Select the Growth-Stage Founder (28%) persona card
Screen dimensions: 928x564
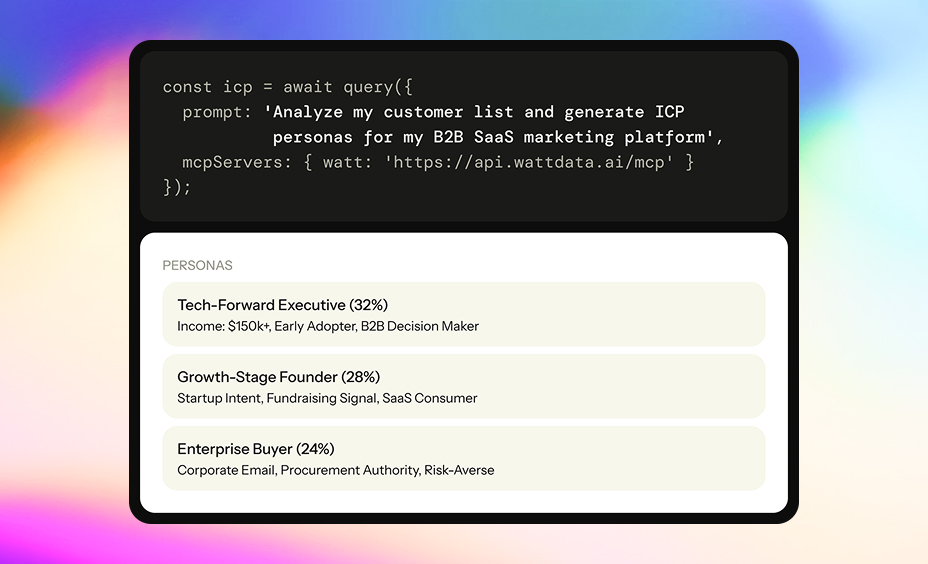(x=463, y=386)
